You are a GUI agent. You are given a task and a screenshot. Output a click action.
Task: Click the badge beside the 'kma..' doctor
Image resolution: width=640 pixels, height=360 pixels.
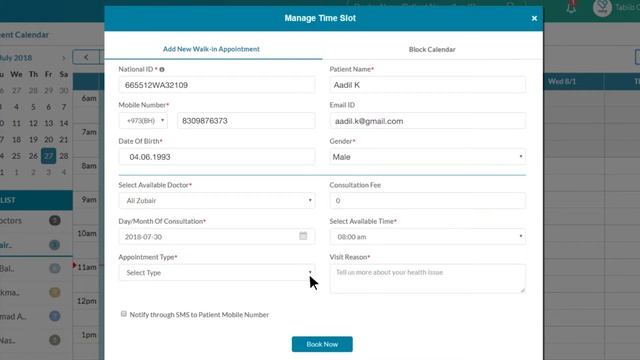tap(55, 292)
